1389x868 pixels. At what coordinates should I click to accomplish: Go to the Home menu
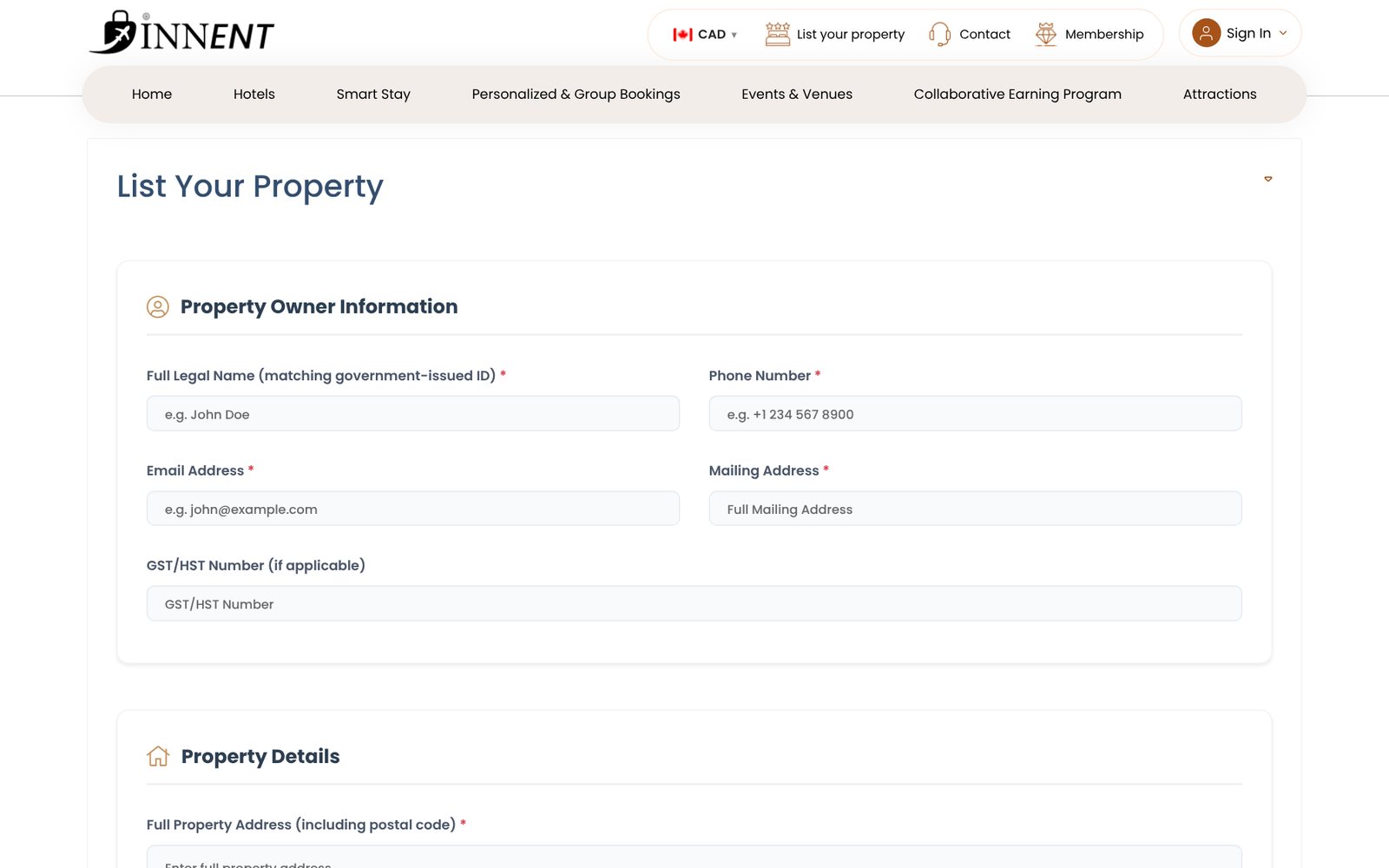152,94
